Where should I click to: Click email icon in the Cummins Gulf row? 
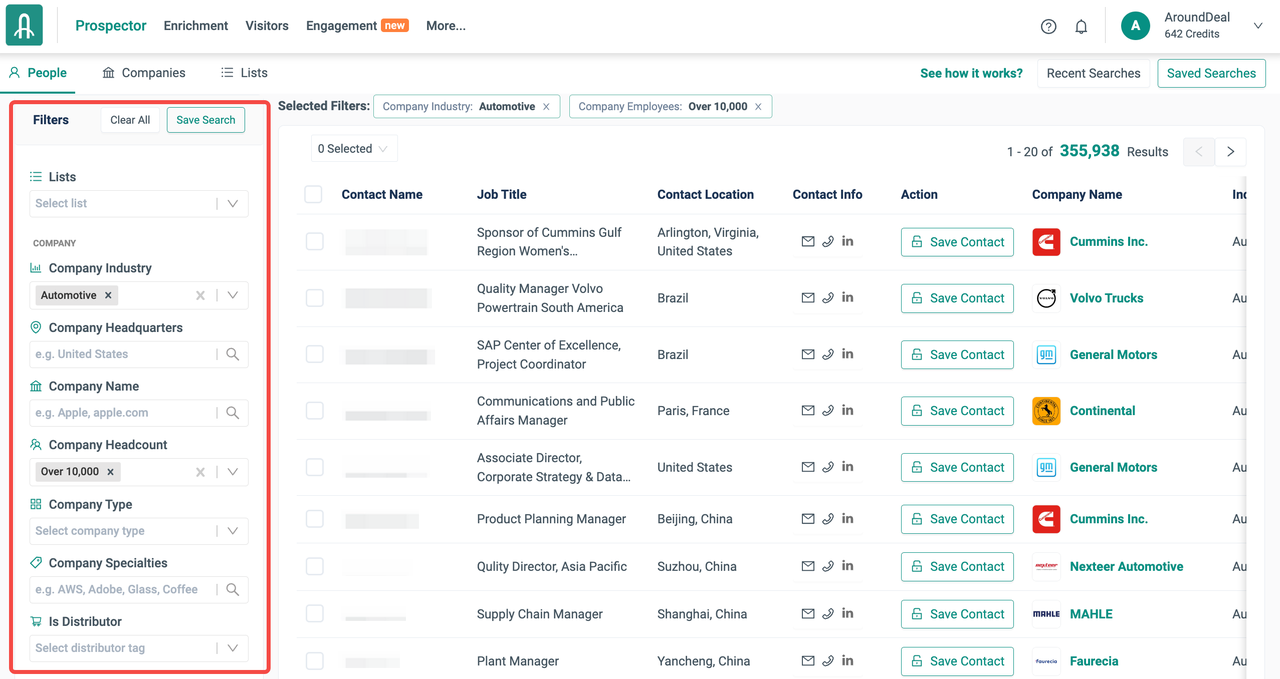[808, 242]
